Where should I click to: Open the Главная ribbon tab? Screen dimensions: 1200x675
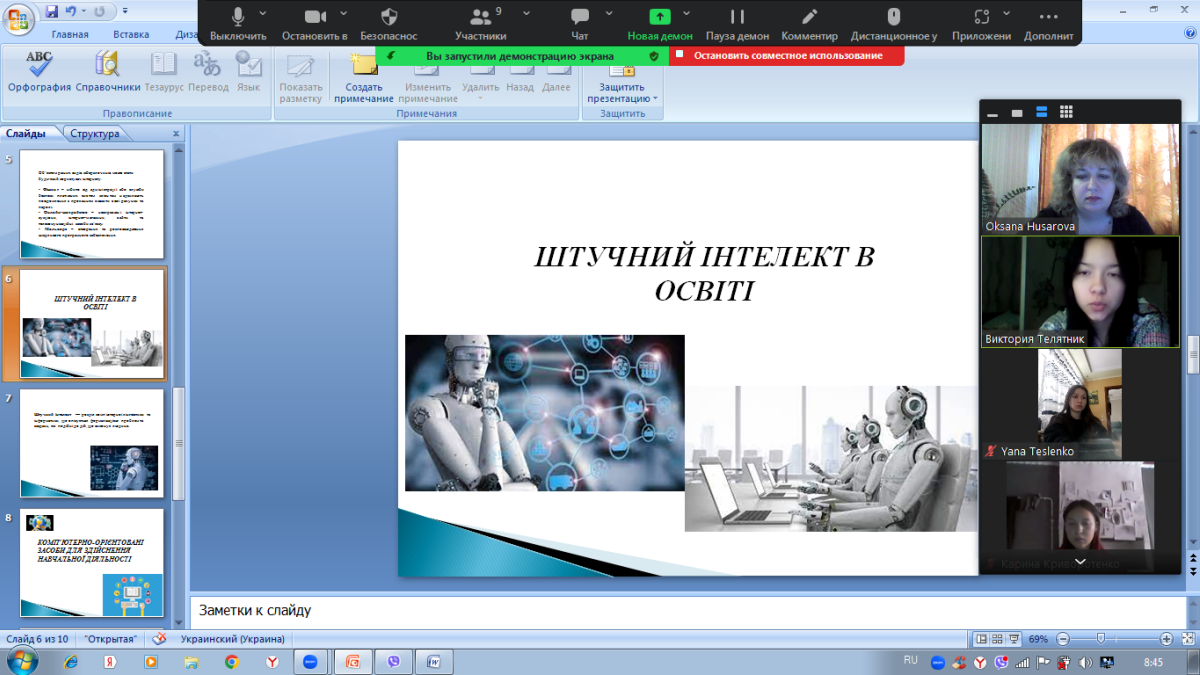click(x=70, y=34)
